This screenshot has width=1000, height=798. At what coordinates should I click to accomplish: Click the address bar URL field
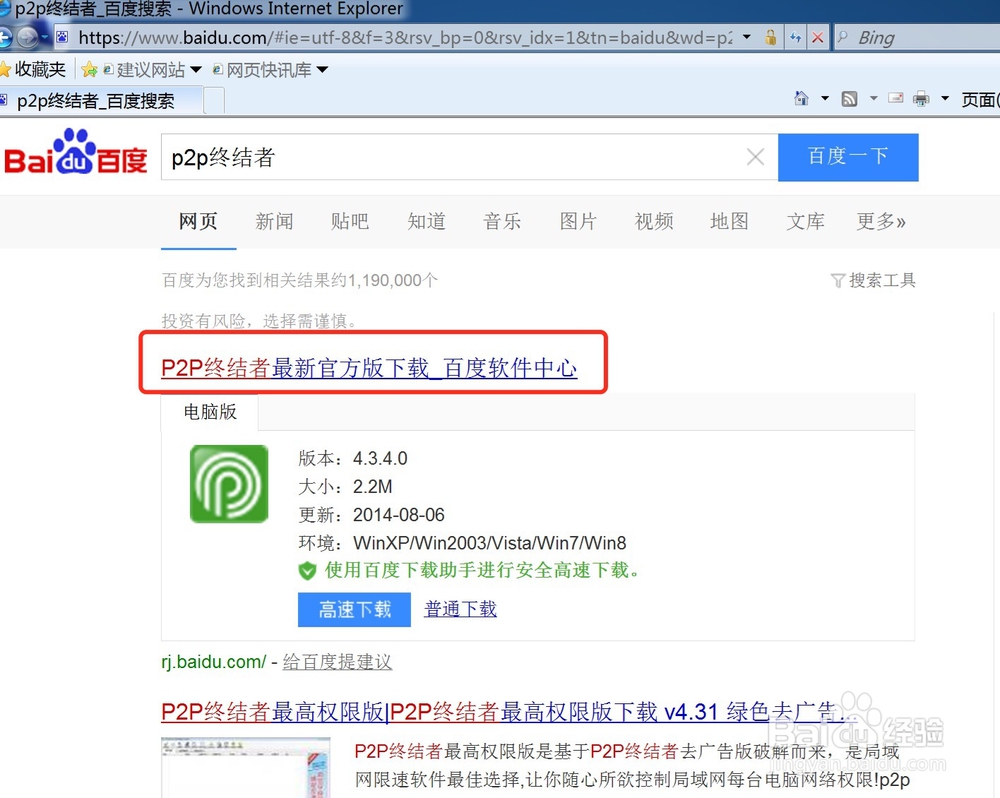pyautogui.click(x=405, y=38)
